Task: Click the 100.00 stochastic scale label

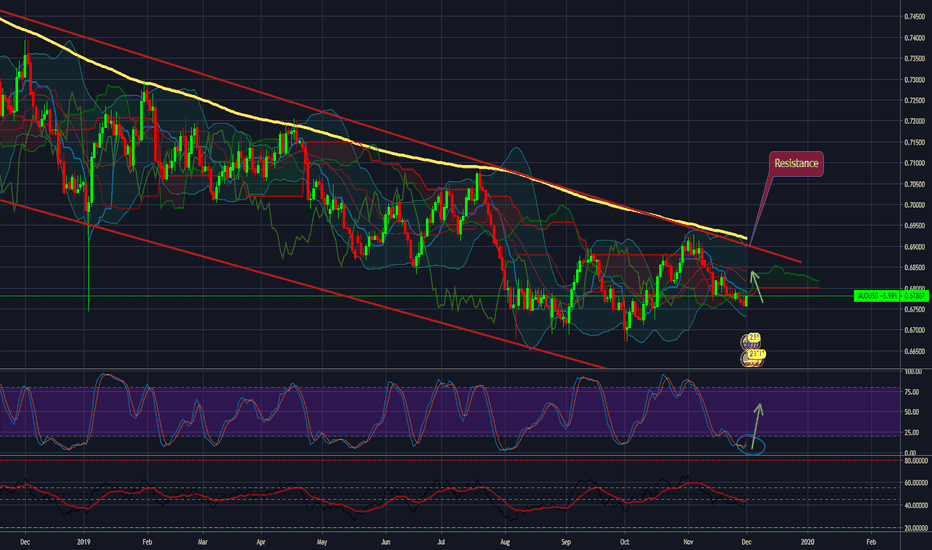Action: click(911, 371)
